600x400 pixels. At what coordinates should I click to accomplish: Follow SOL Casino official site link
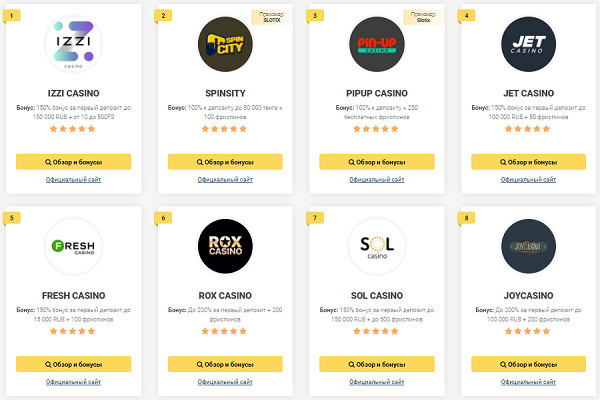377,381
